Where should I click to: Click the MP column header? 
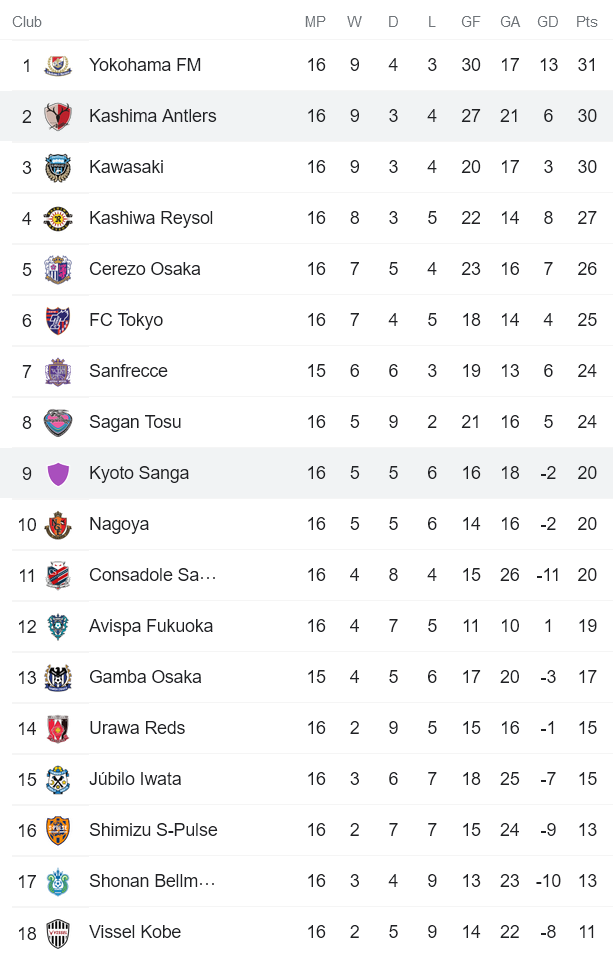pos(316,20)
